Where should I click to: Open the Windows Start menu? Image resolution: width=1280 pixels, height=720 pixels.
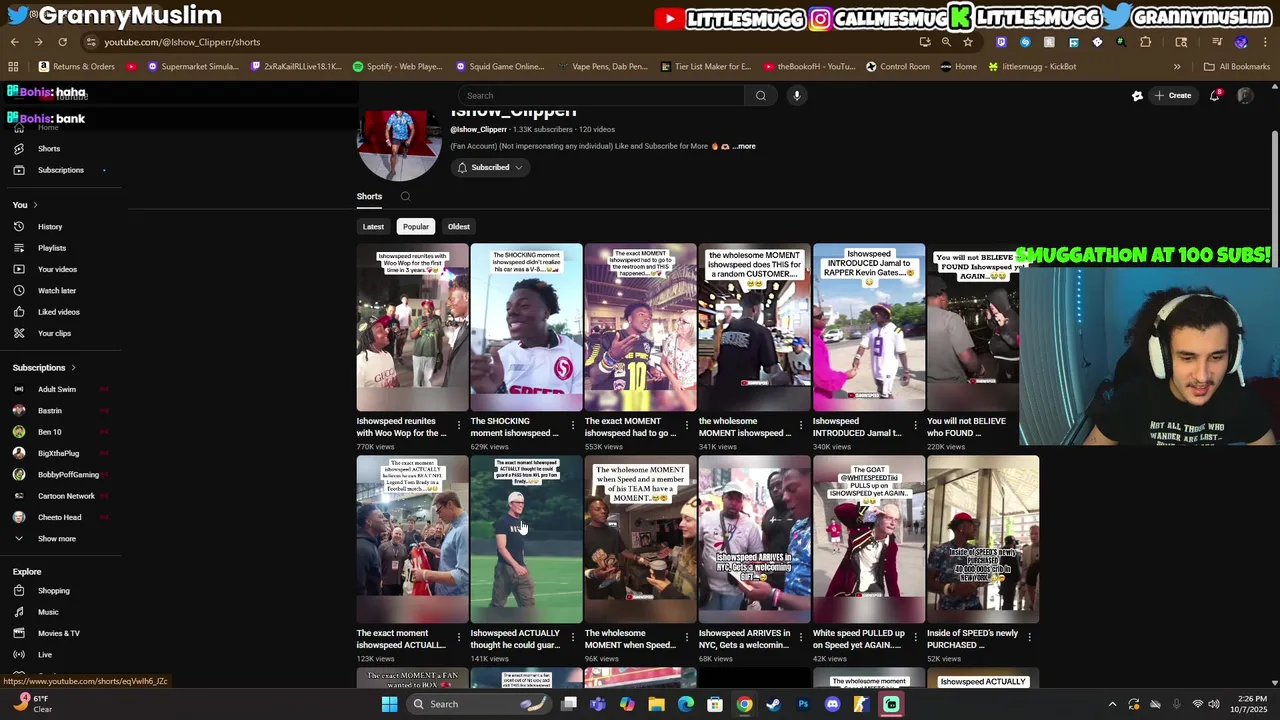389,704
